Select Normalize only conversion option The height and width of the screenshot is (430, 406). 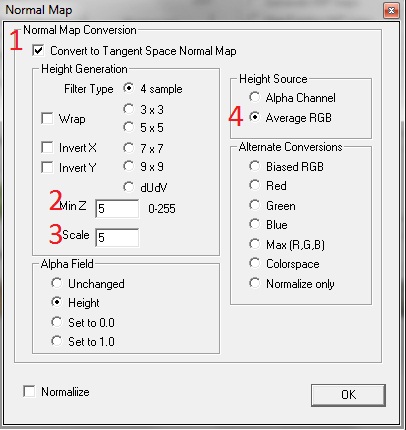point(254,283)
